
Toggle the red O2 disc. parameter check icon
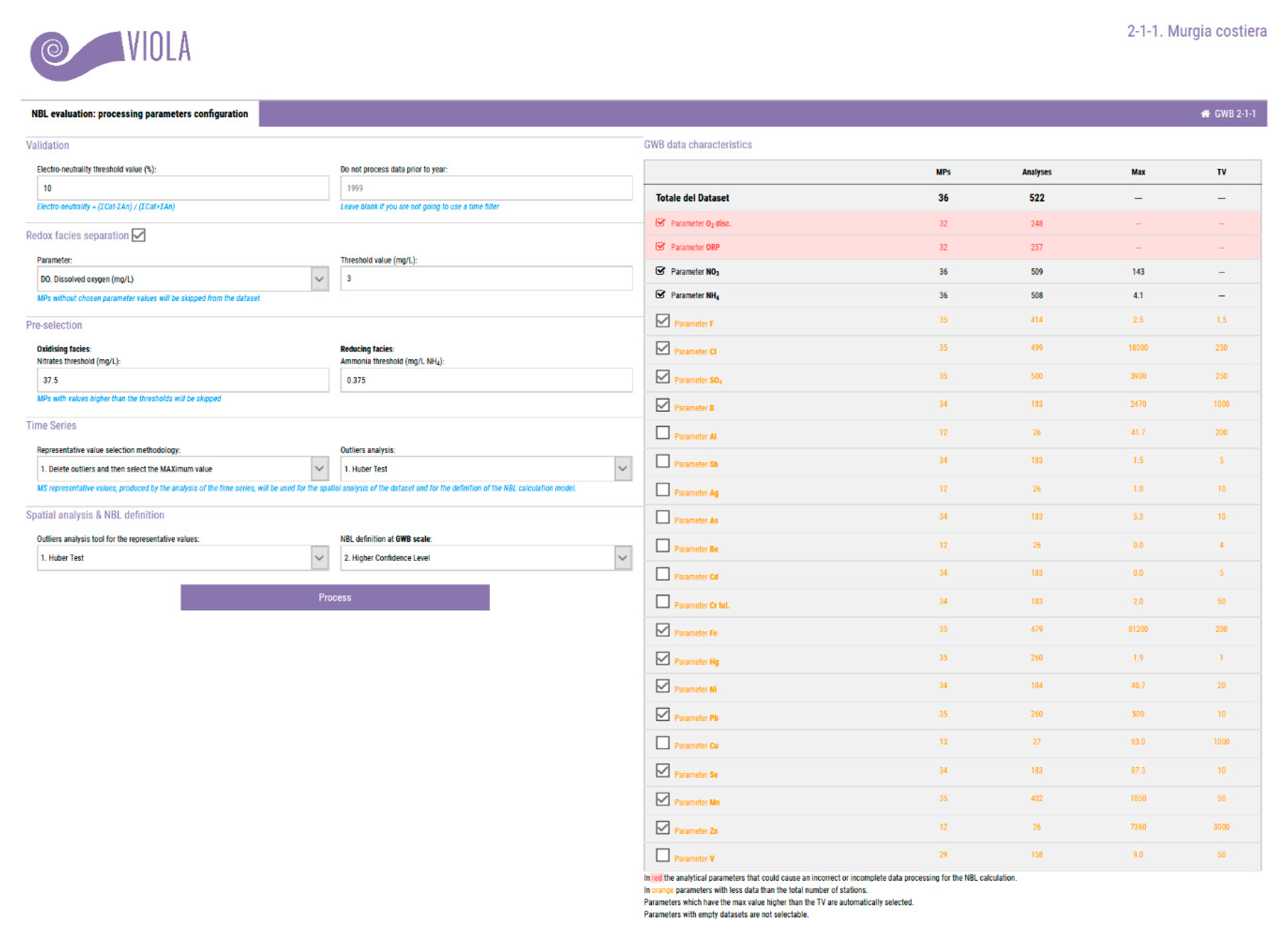[660, 223]
